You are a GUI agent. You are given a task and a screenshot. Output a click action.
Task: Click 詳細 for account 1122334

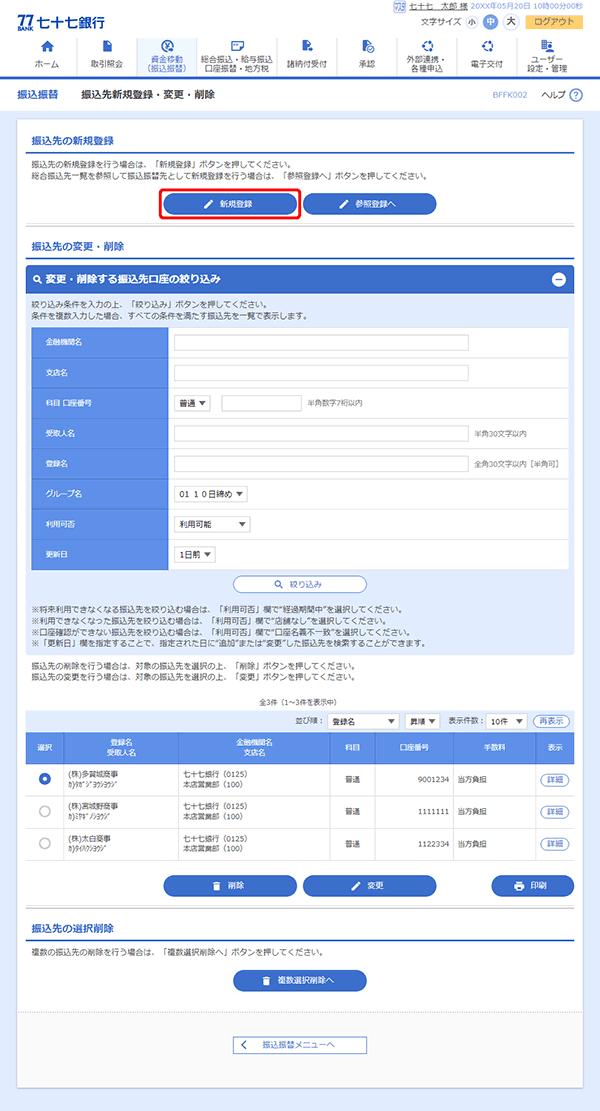click(x=555, y=844)
